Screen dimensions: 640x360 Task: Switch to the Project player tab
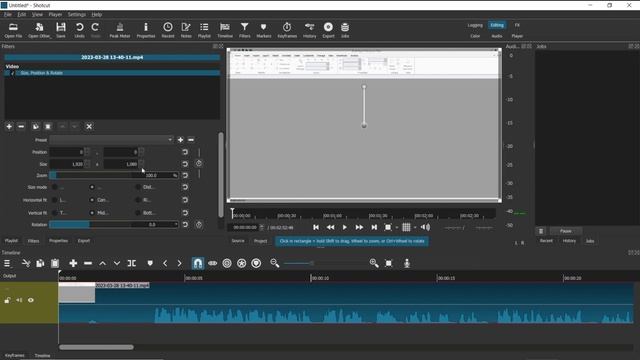(x=260, y=241)
